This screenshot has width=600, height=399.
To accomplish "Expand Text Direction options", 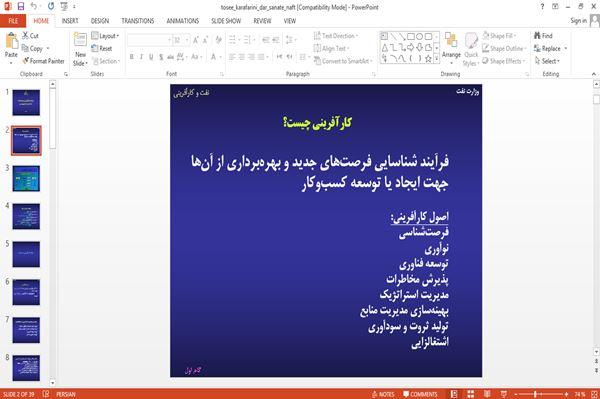I will [336, 36].
